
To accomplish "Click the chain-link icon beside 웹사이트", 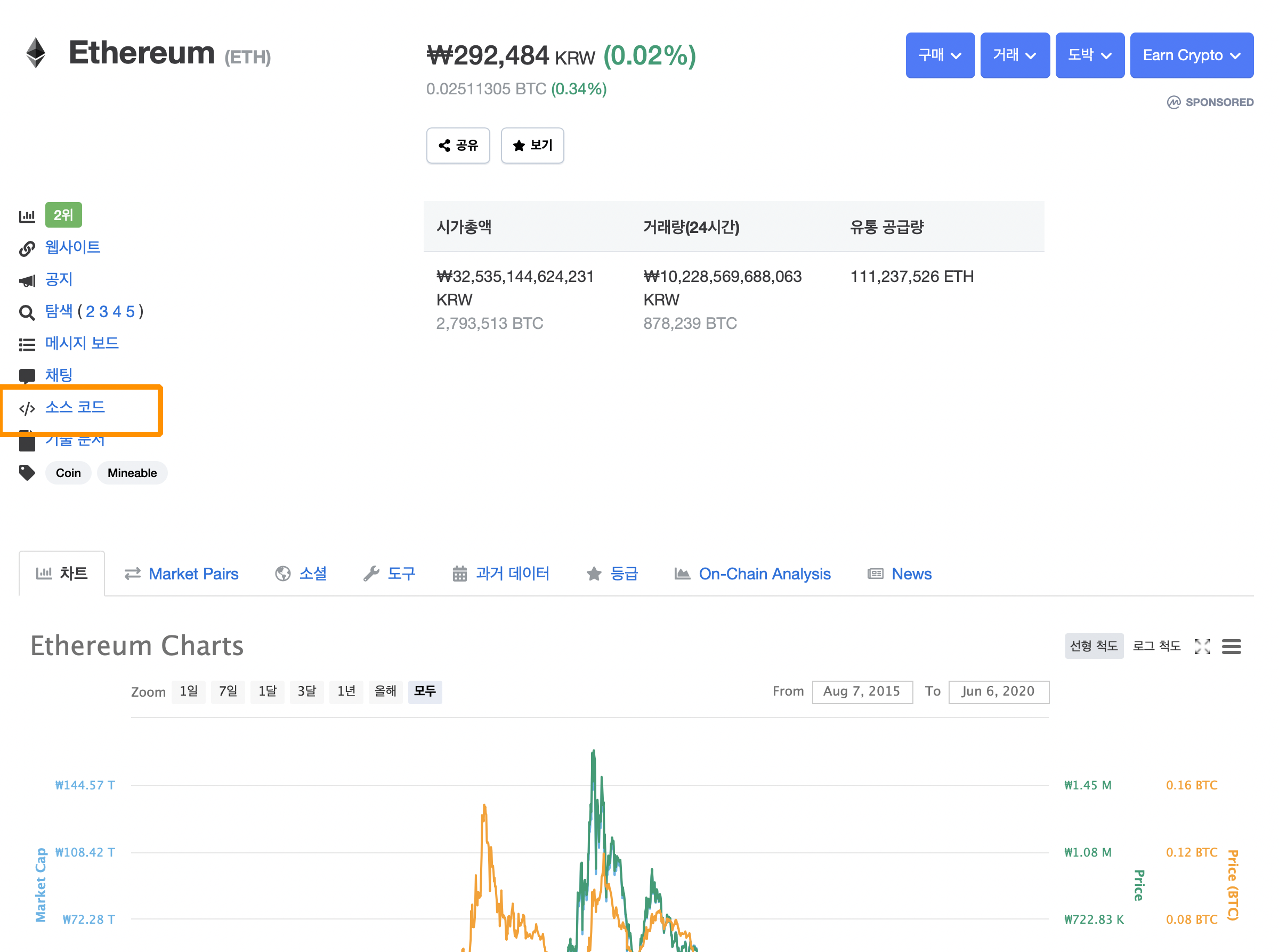I will coord(27,248).
